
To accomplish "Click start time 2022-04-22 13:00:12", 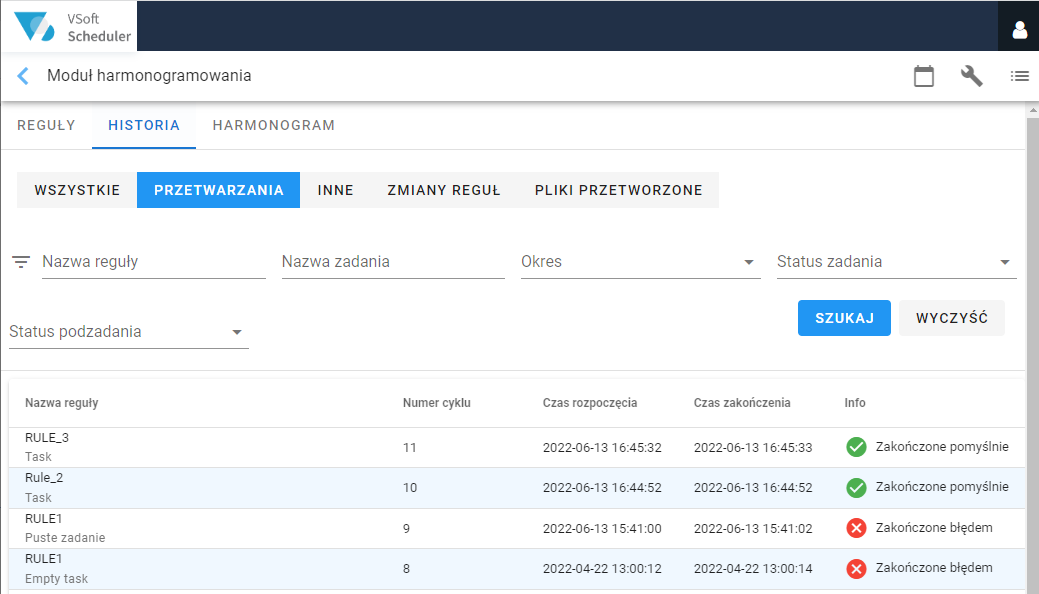I will pos(602,569).
